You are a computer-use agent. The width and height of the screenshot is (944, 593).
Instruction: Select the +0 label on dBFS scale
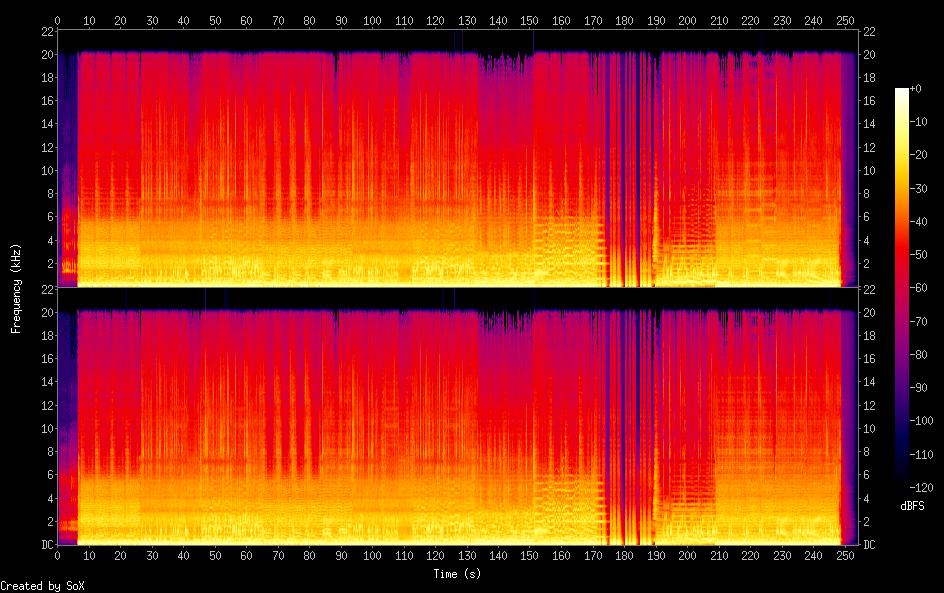919,90
